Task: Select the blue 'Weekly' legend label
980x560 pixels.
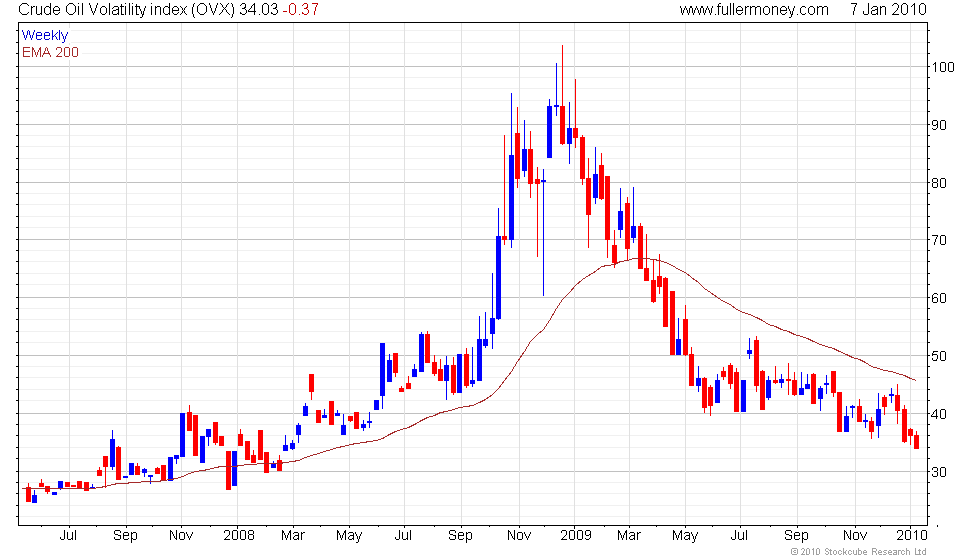Action: (44, 36)
